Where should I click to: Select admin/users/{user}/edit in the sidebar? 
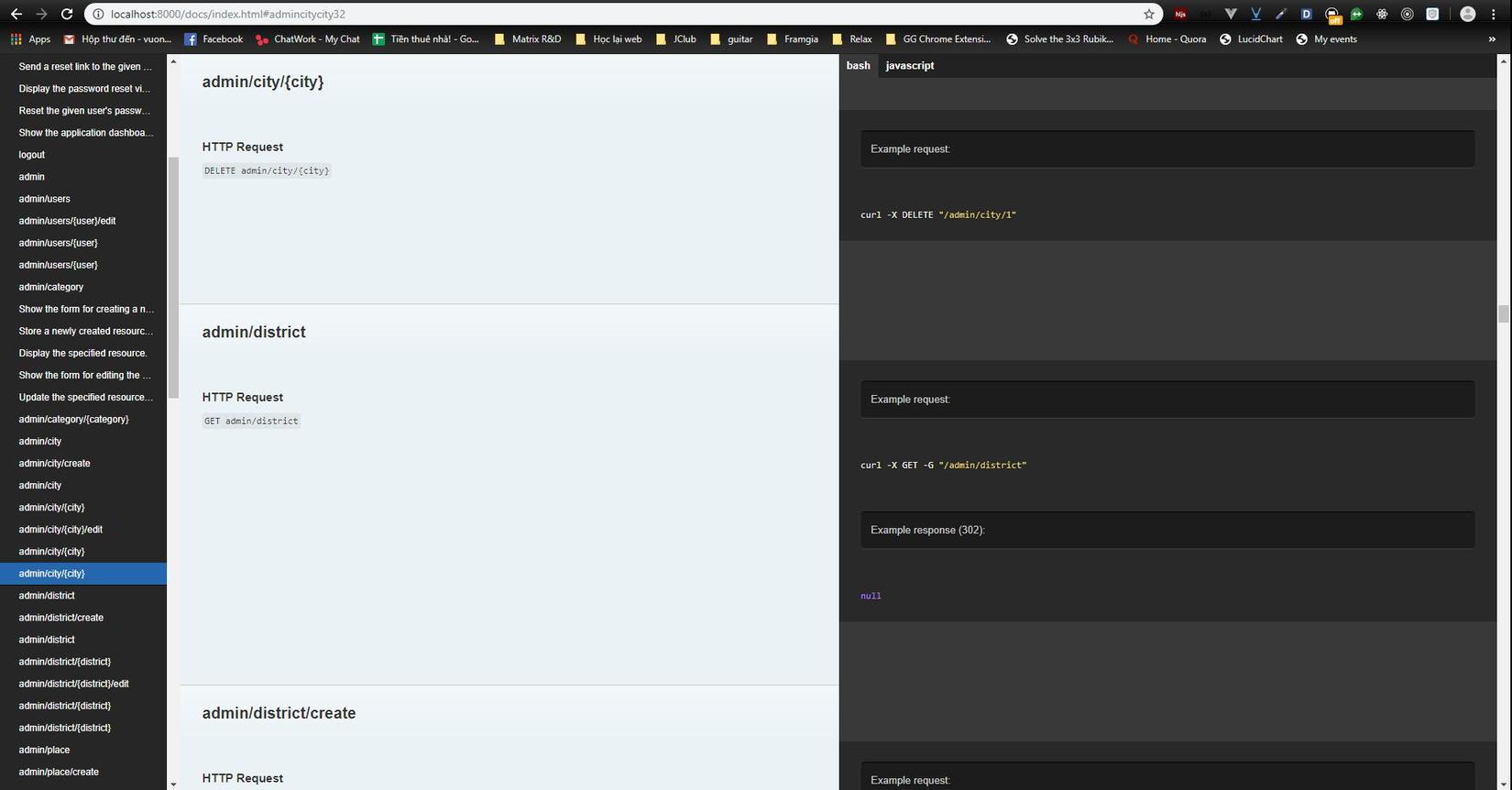pyautogui.click(x=83, y=221)
